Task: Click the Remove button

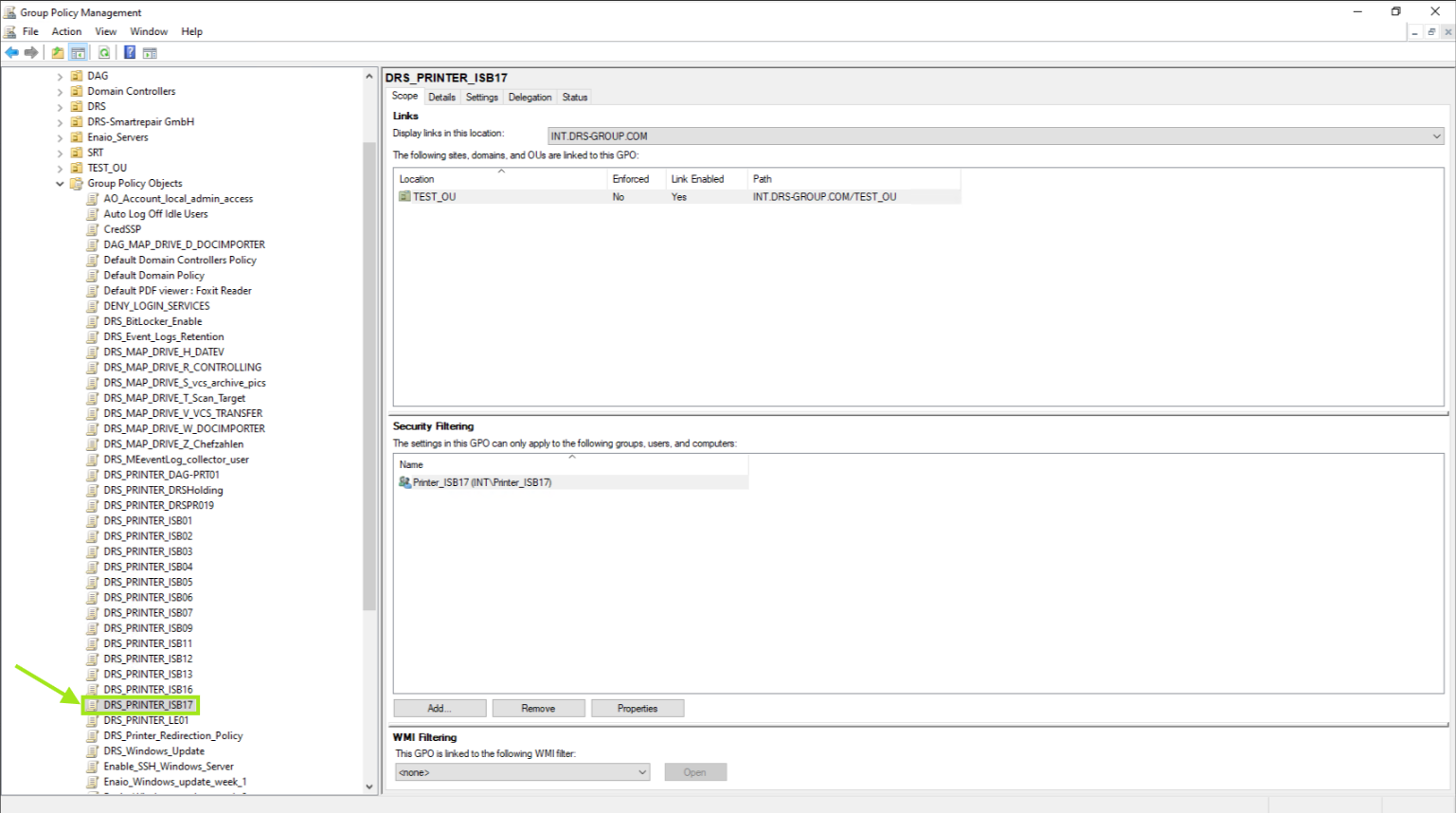Action: [x=538, y=709]
